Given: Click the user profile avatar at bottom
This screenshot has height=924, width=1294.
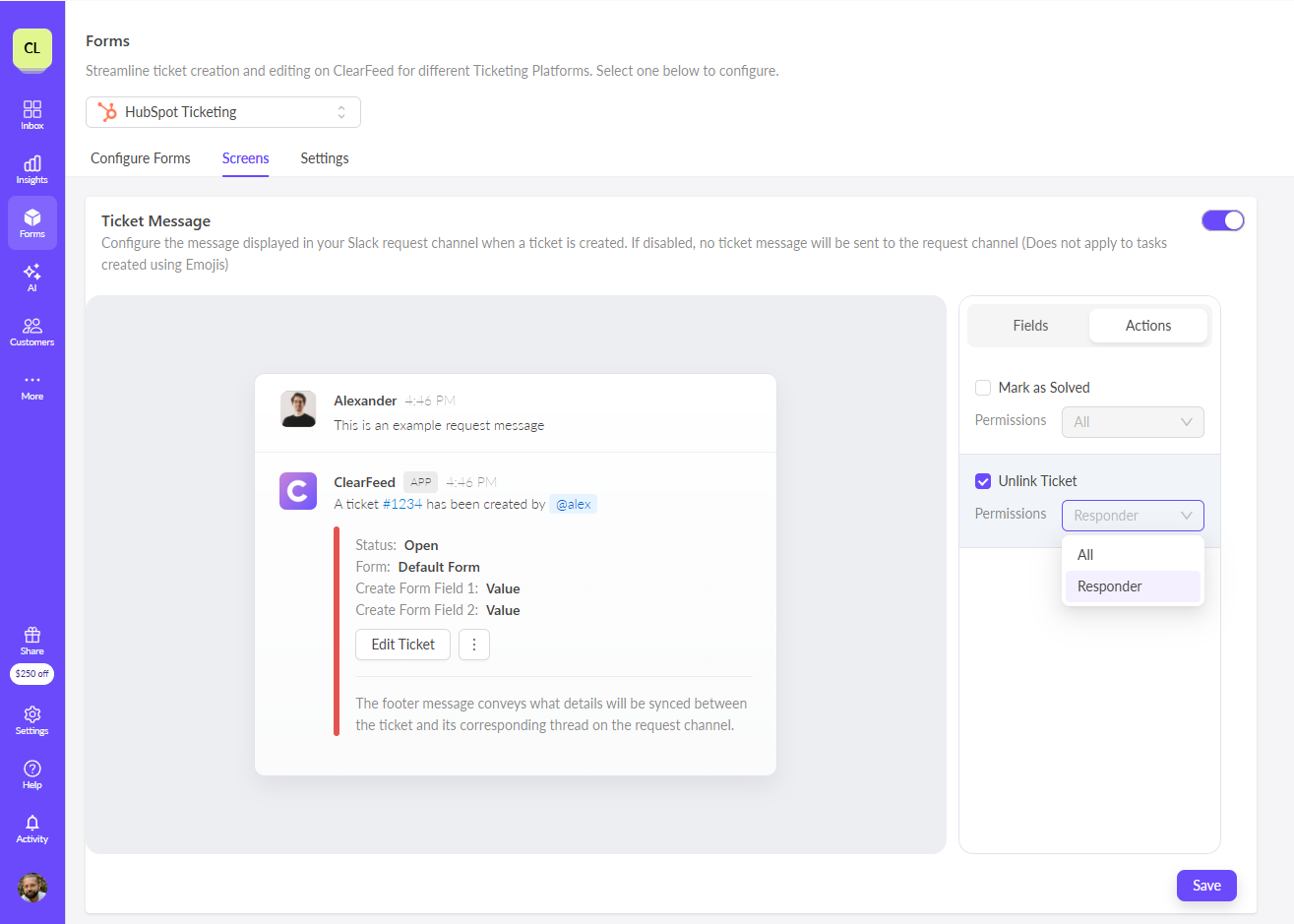Looking at the screenshot, I should coord(32,888).
